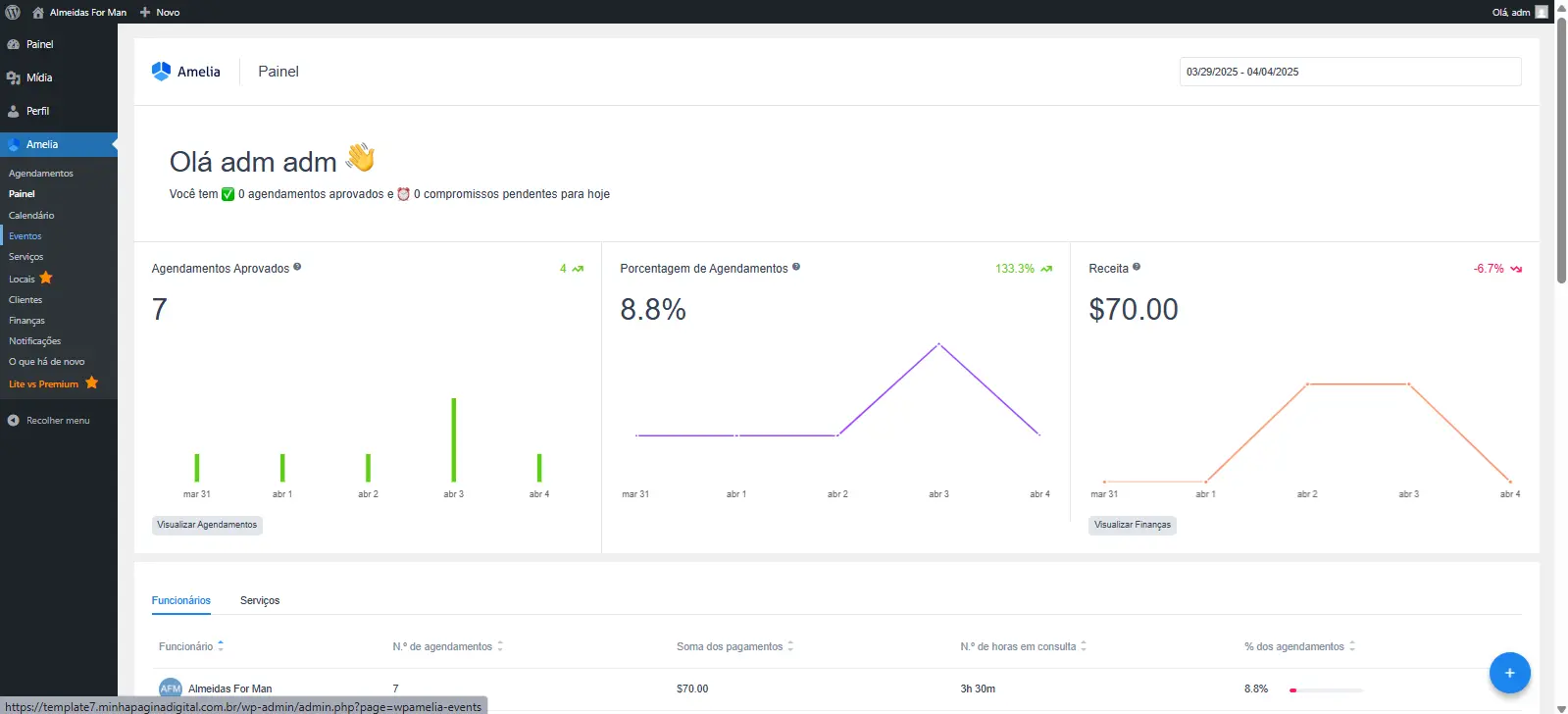Click info icon next to Porcentagem de Agendamentos
This screenshot has width=1568, height=714.
click(796, 267)
